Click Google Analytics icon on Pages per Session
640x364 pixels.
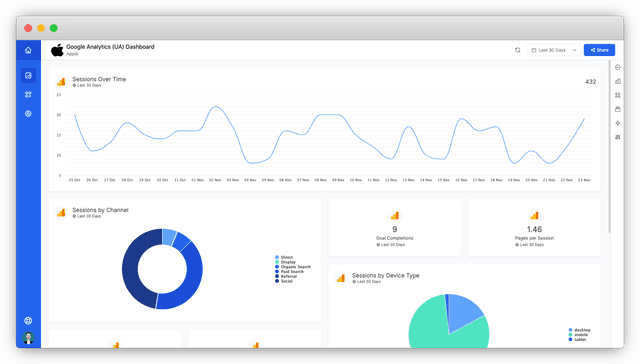click(x=534, y=215)
